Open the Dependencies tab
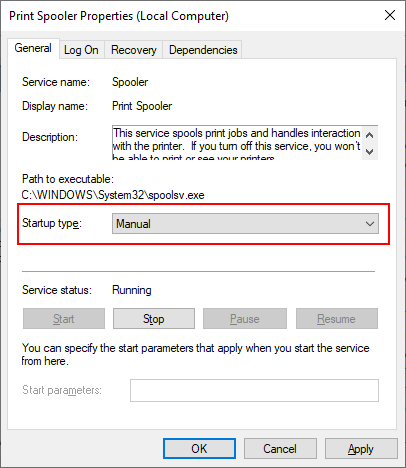This screenshot has width=406, height=468. coord(203,50)
